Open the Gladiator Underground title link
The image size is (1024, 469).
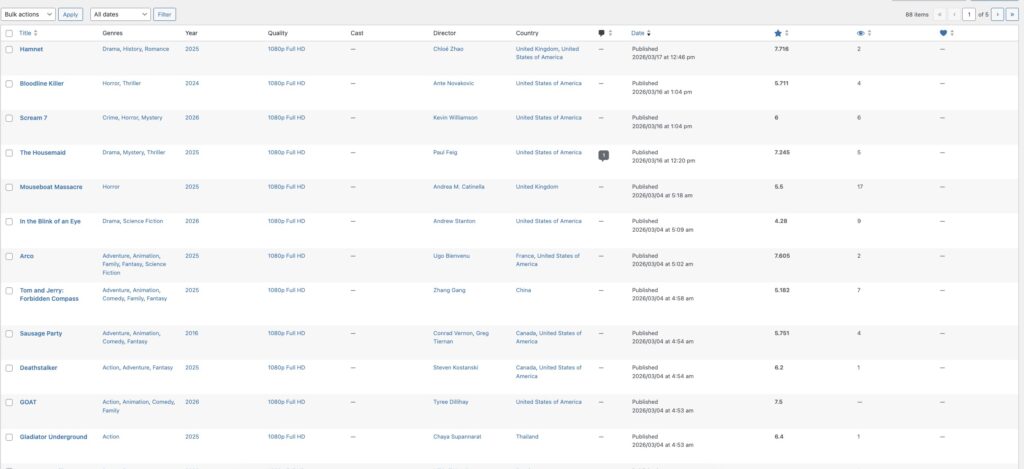point(54,437)
